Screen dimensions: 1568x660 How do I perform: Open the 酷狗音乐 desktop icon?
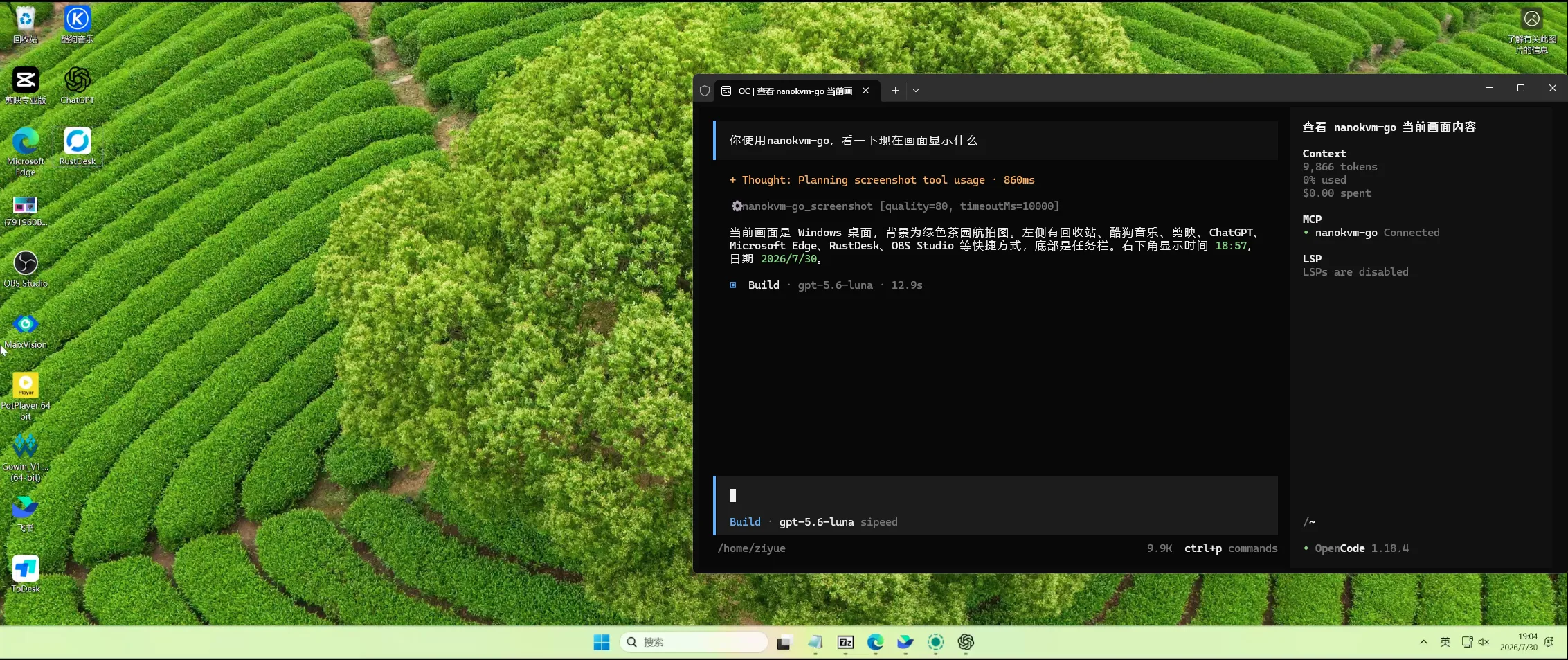[78, 25]
